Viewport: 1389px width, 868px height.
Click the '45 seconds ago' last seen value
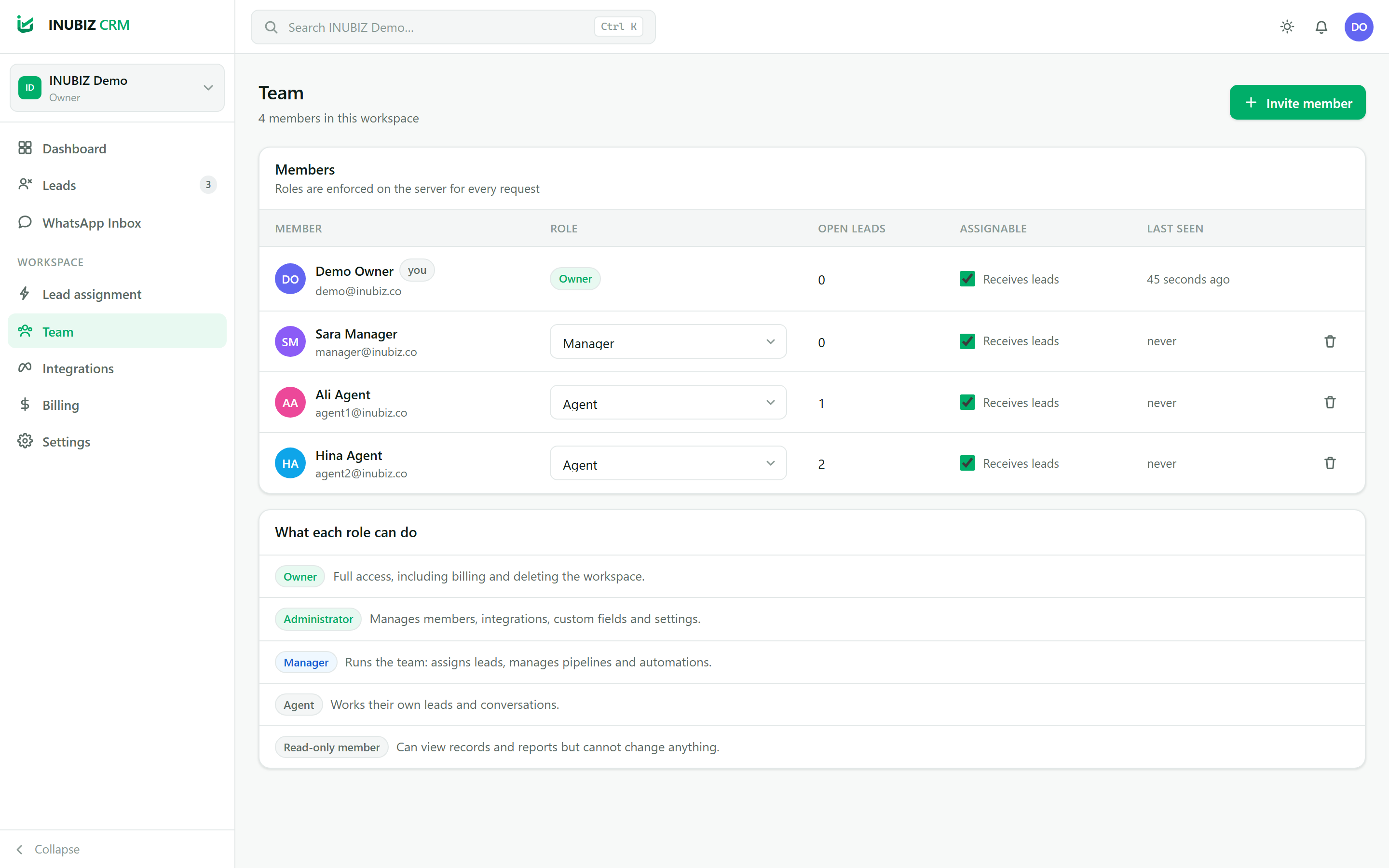[1188, 279]
